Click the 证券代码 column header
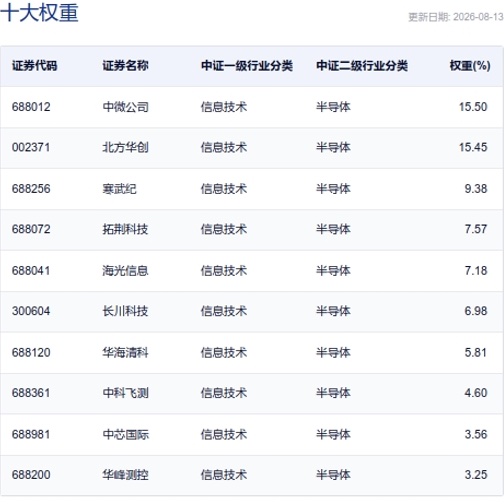504x504 pixels. pyautogui.click(x=34, y=66)
